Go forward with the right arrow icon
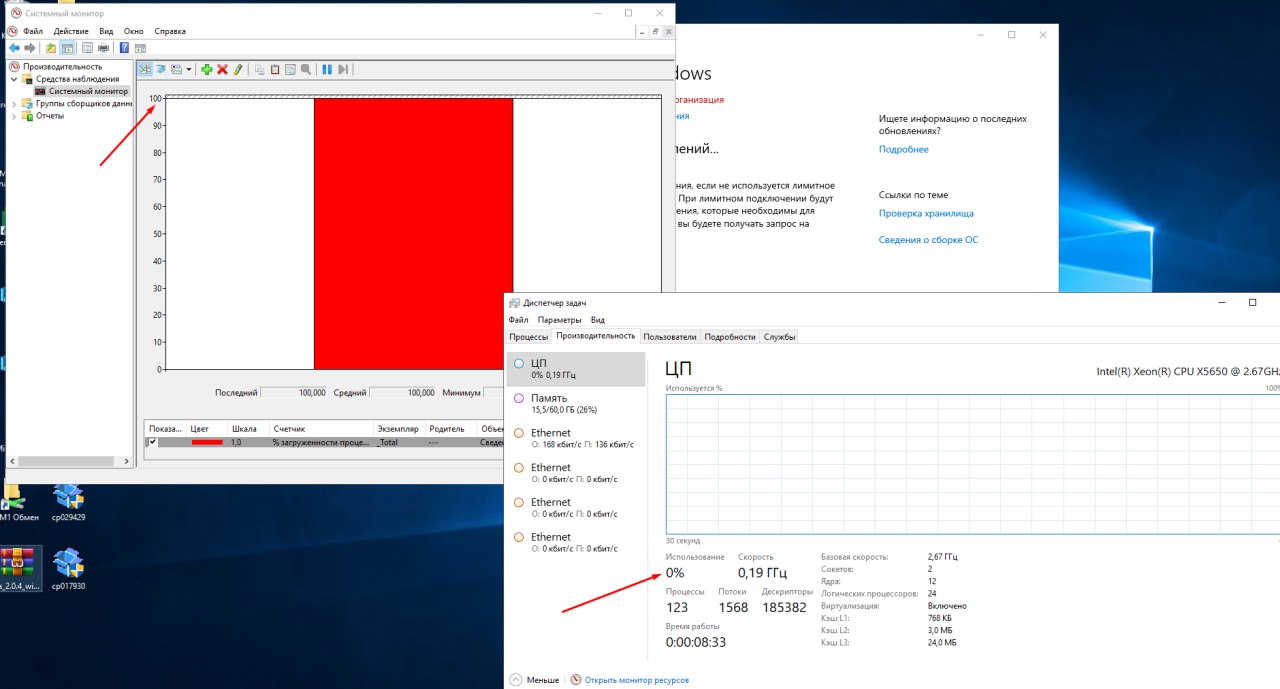 coord(30,48)
